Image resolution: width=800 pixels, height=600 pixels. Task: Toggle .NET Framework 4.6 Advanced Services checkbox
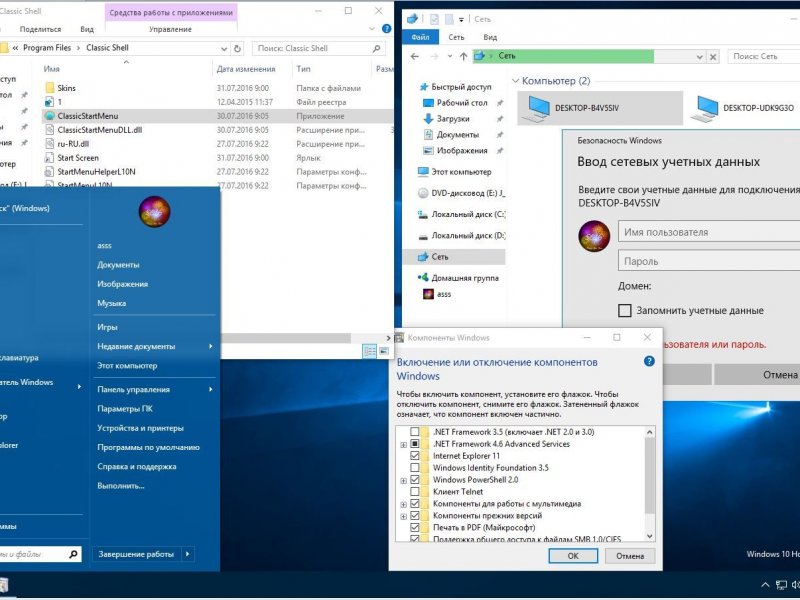(x=415, y=444)
